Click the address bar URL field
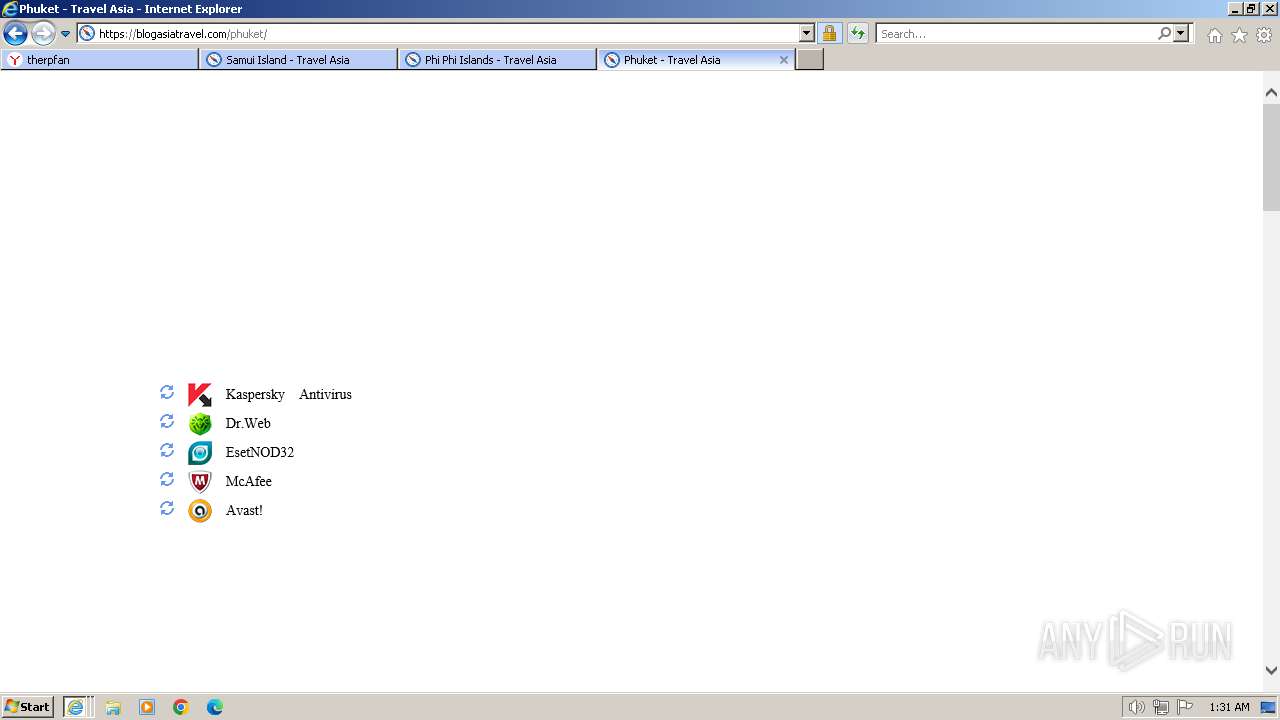This screenshot has height=720, width=1280. 438,33
